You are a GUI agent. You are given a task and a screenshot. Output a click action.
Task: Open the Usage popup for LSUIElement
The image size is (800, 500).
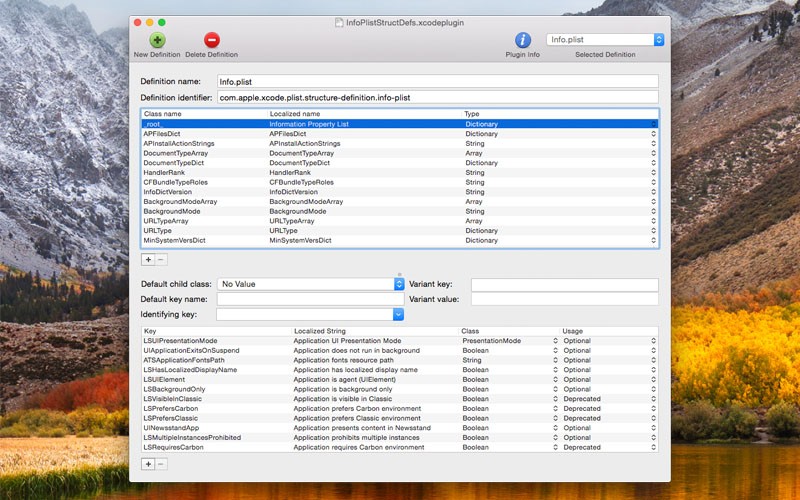click(x=653, y=380)
